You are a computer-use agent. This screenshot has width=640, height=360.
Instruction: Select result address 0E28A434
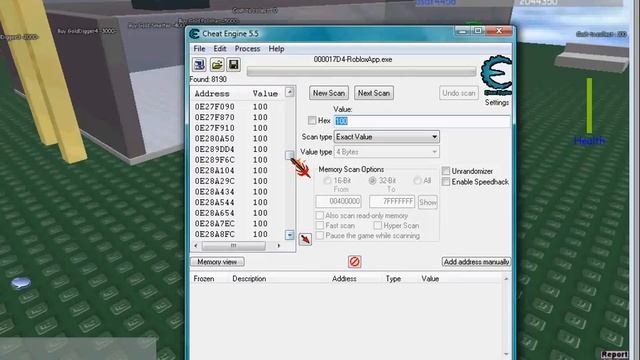(214, 192)
